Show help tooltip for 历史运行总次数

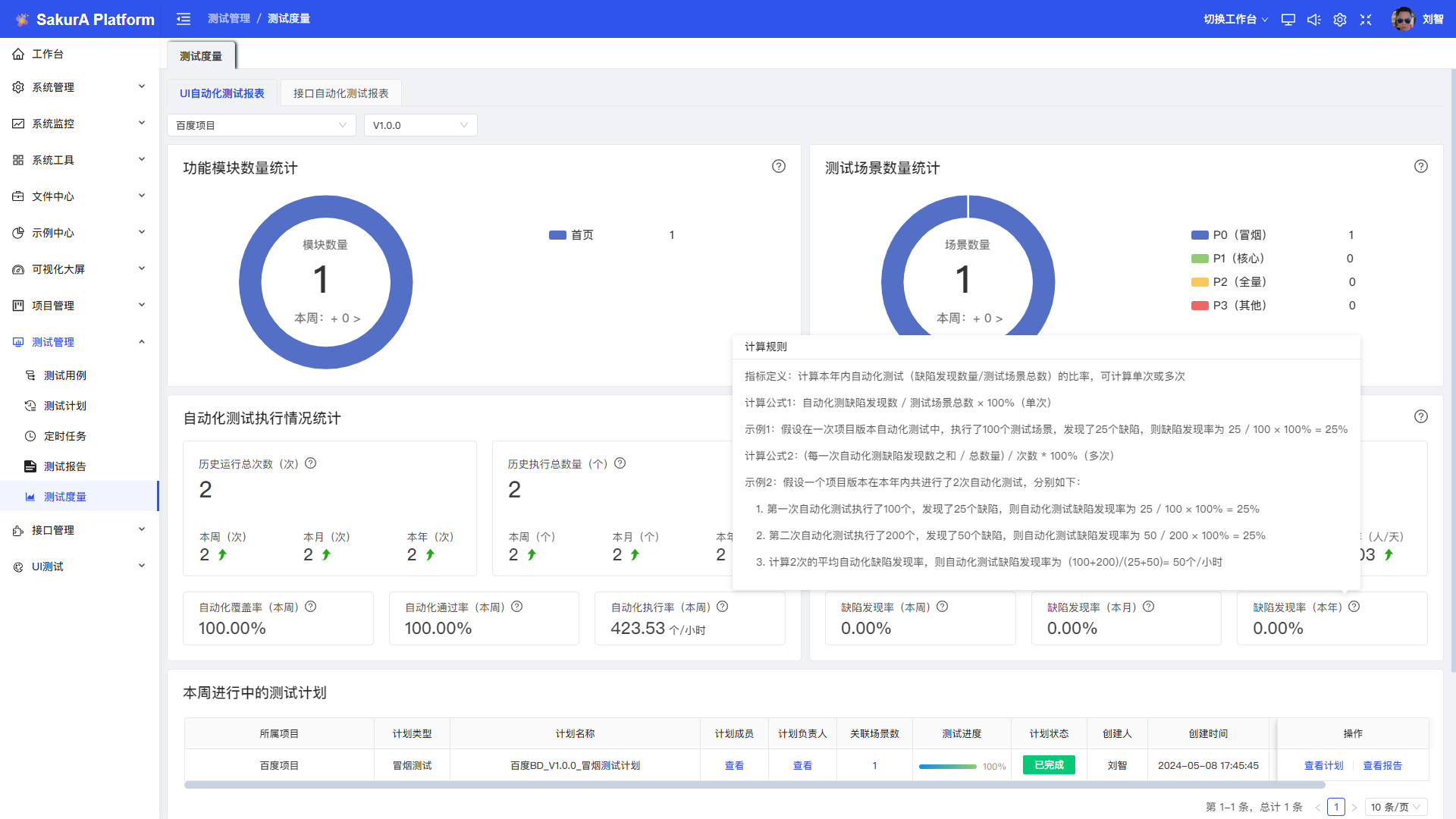point(310,463)
